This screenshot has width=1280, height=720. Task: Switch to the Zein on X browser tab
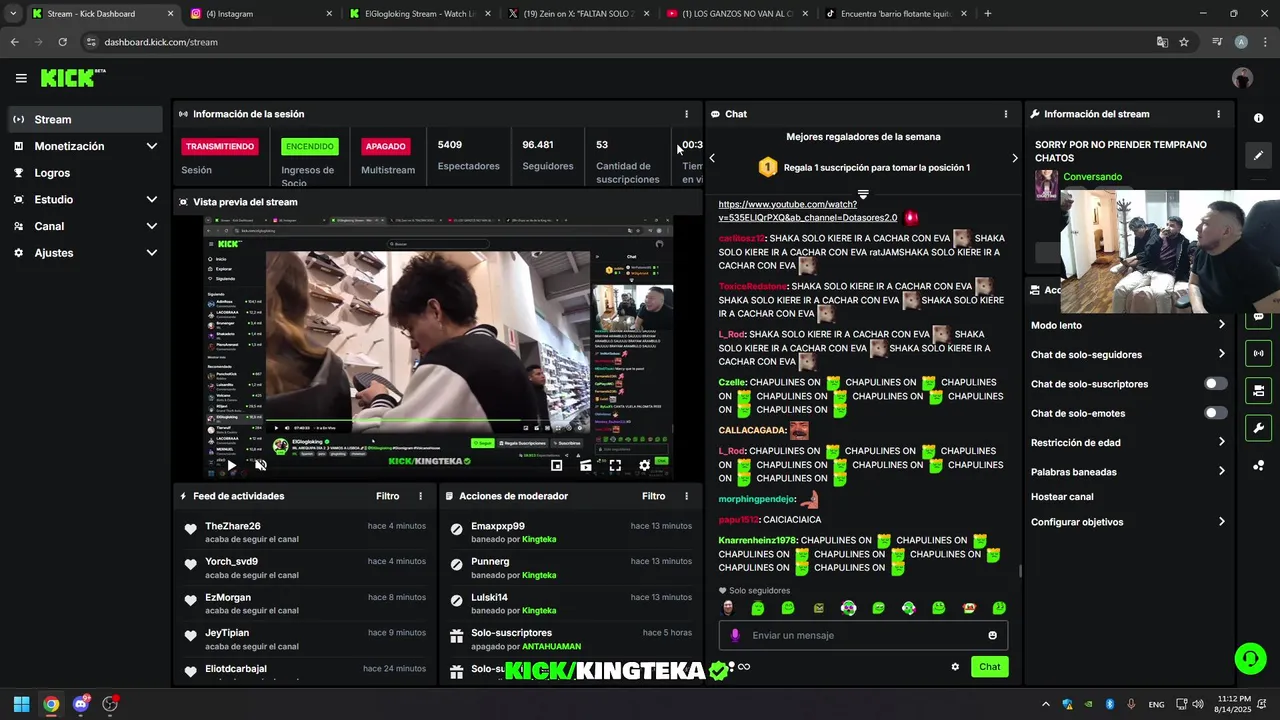[x=578, y=14]
